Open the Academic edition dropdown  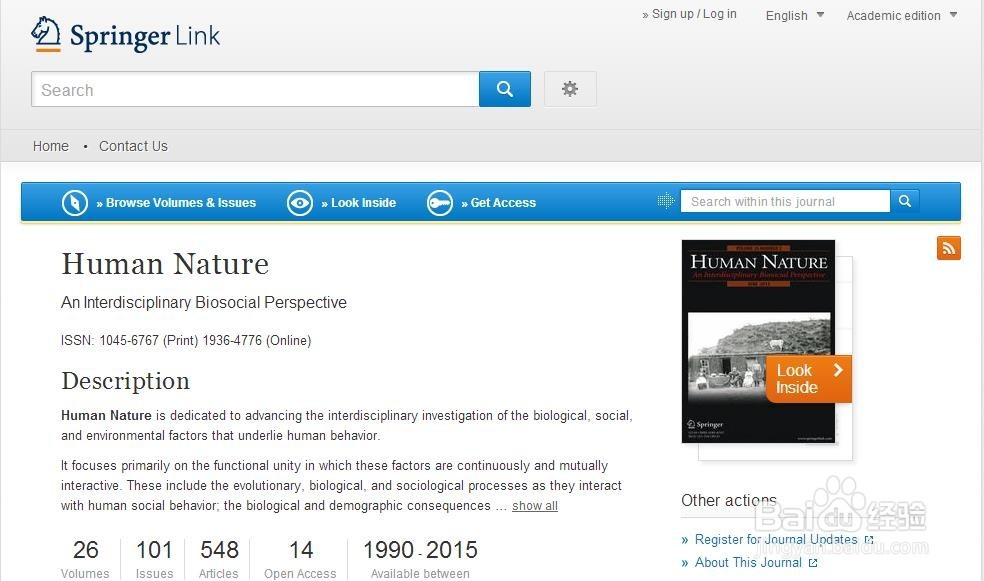click(902, 15)
